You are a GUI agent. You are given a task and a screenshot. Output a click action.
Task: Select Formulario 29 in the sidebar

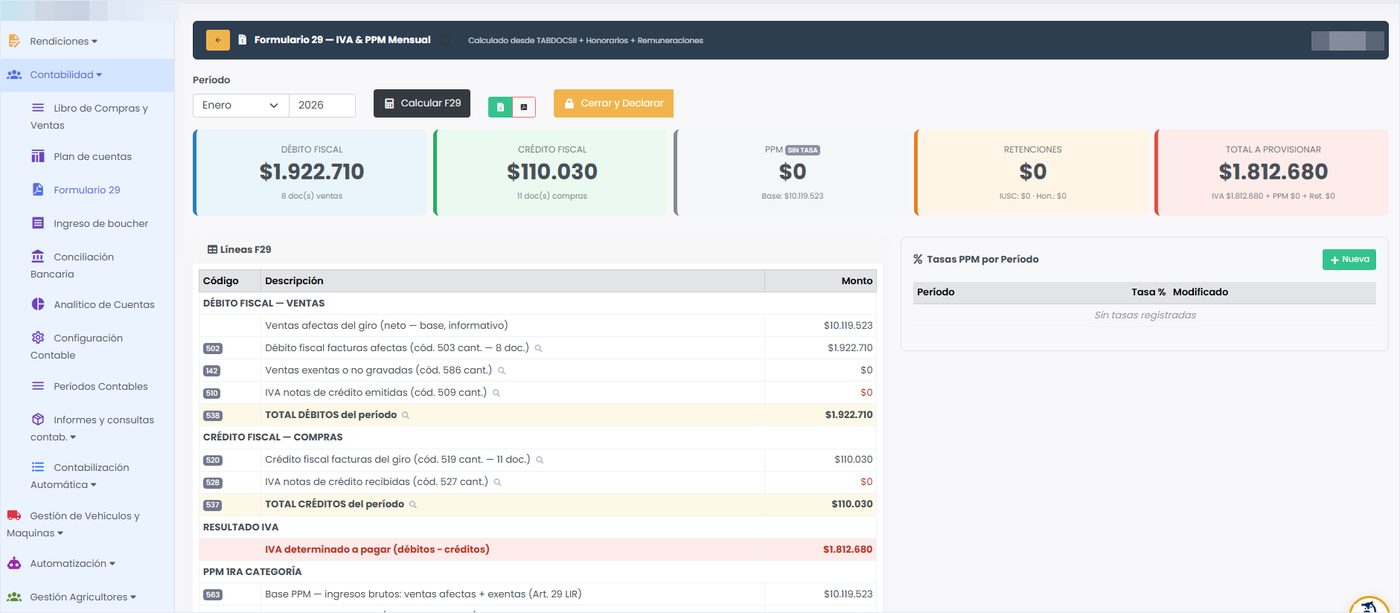click(x=87, y=190)
